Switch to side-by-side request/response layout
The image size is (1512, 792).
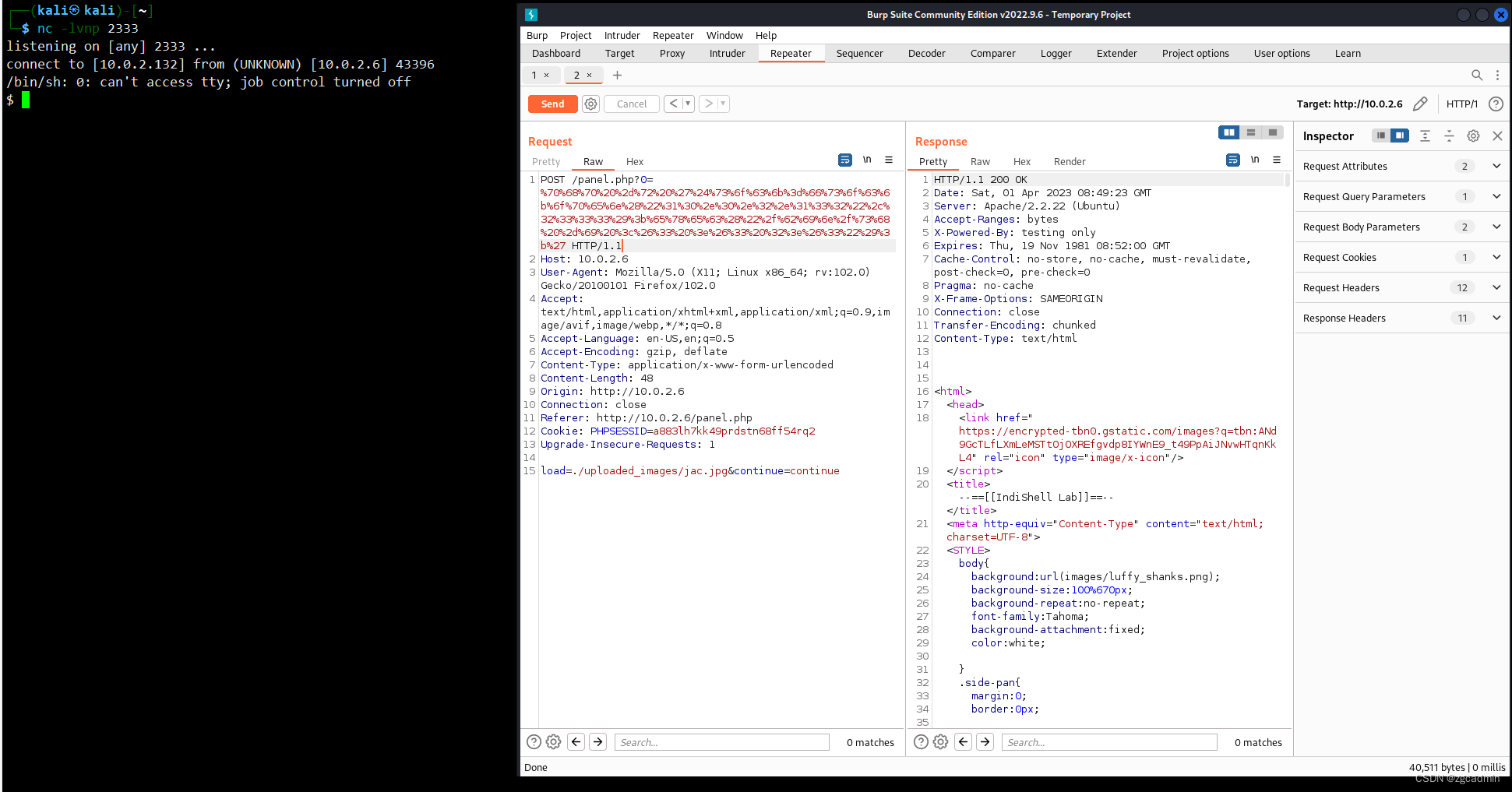pyautogui.click(x=1229, y=132)
